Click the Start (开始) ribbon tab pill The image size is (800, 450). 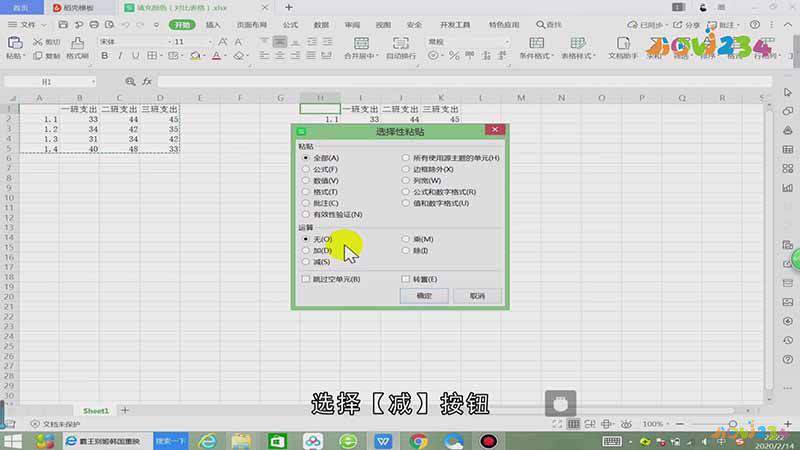[x=182, y=24]
